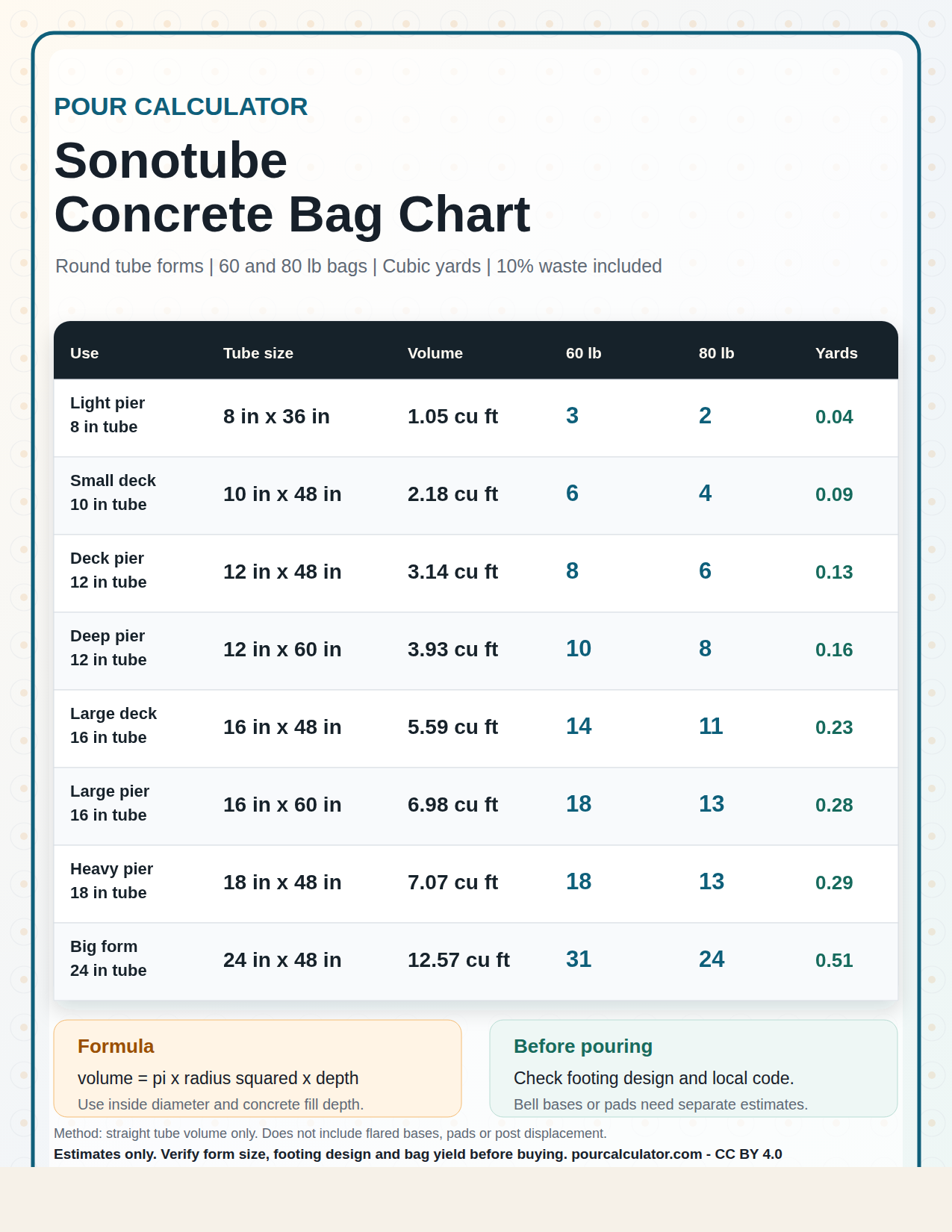
Task: Open the Before pouring info box
Action: click(x=694, y=1068)
